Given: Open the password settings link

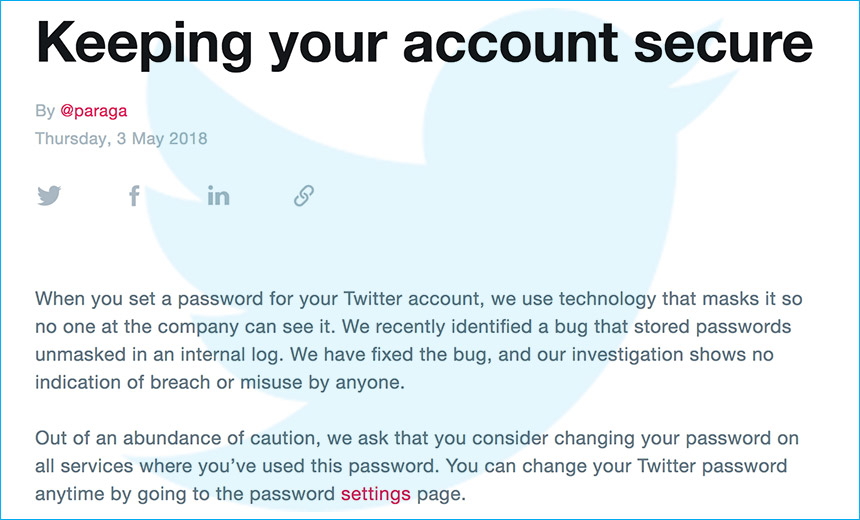Looking at the screenshot, I should coord(376,494).
